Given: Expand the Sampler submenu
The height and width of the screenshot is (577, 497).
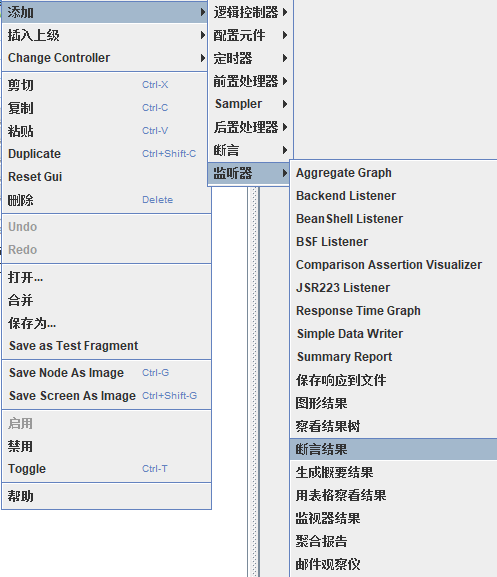Looking at the screenshot, I should pyautogui.click(x=250, y=104).
